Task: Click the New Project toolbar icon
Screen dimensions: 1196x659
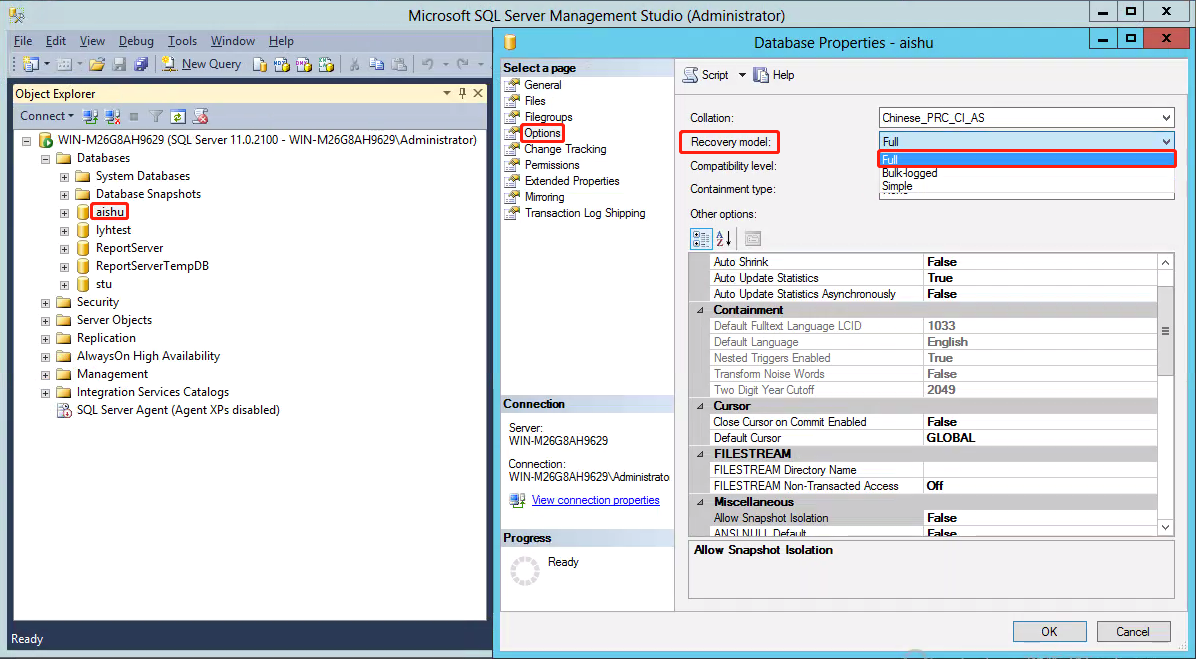Action: 31,64
